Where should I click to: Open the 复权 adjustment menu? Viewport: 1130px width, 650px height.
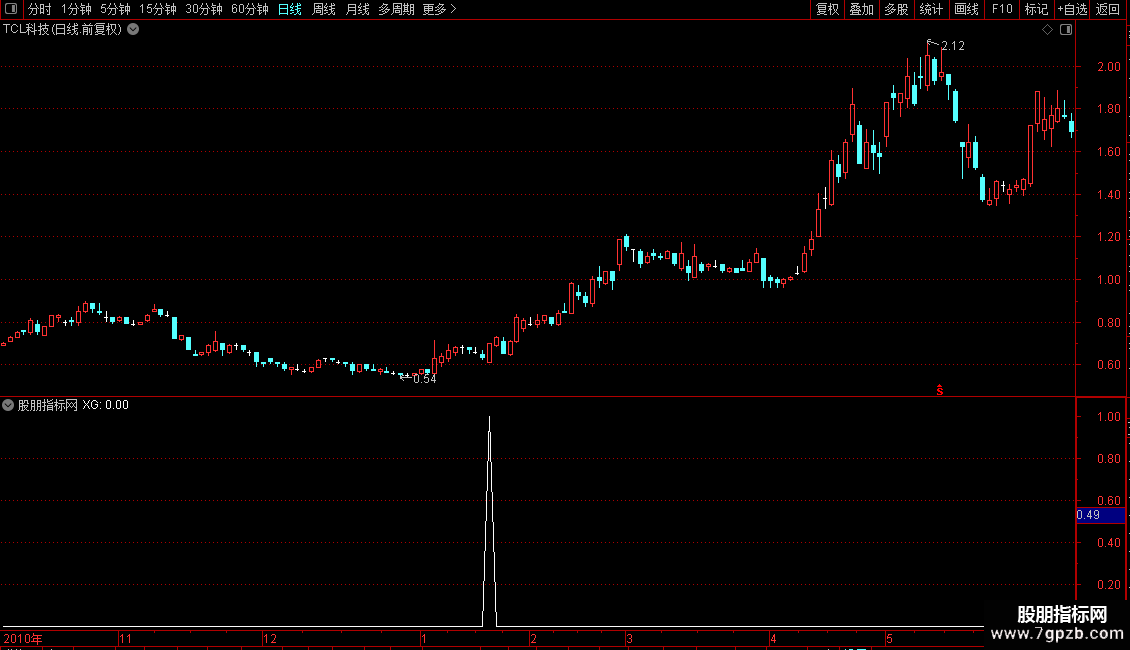click(x=827, y=9)
